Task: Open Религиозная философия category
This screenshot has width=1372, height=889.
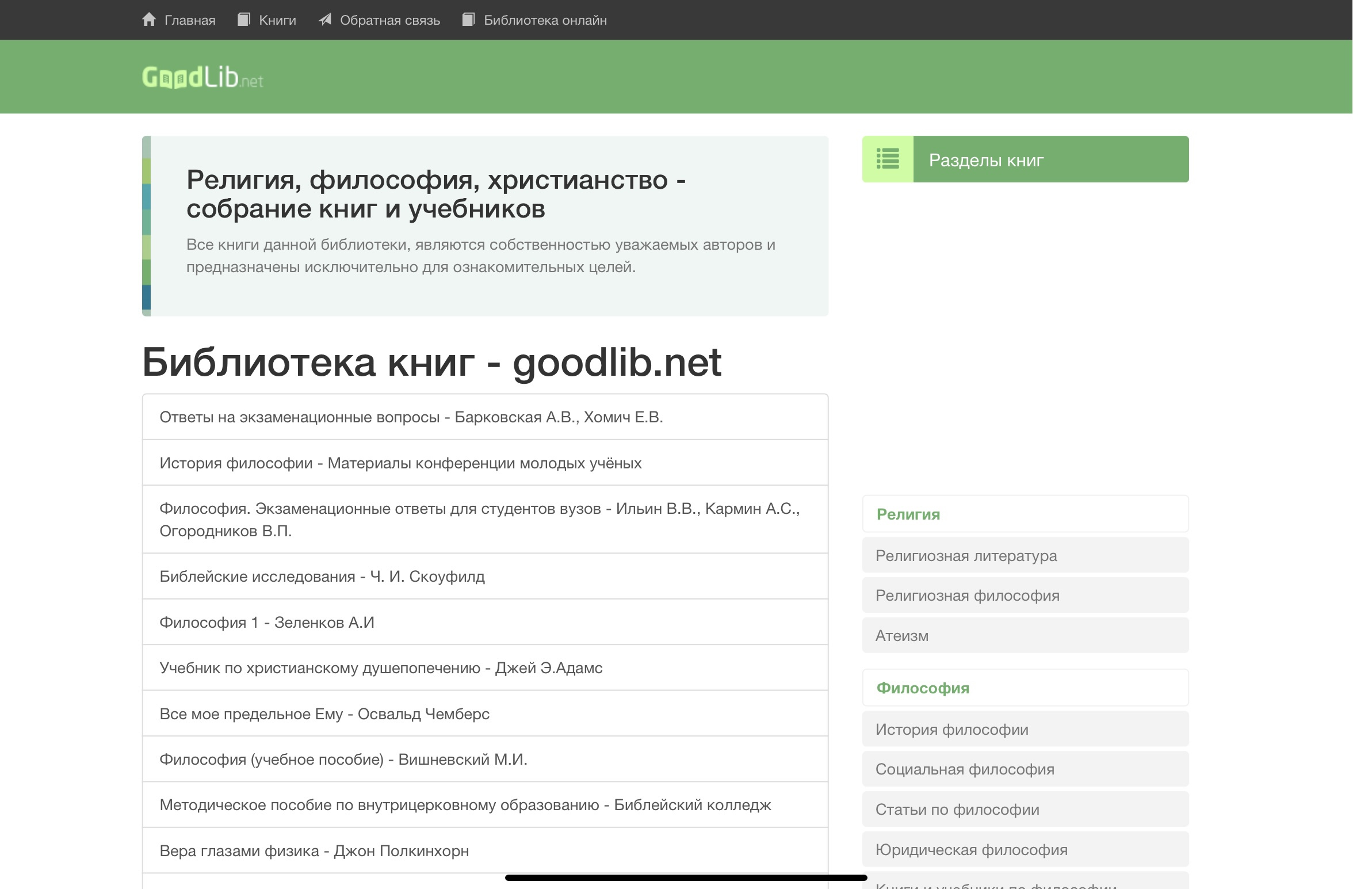Action: [x=1026, y=595]
